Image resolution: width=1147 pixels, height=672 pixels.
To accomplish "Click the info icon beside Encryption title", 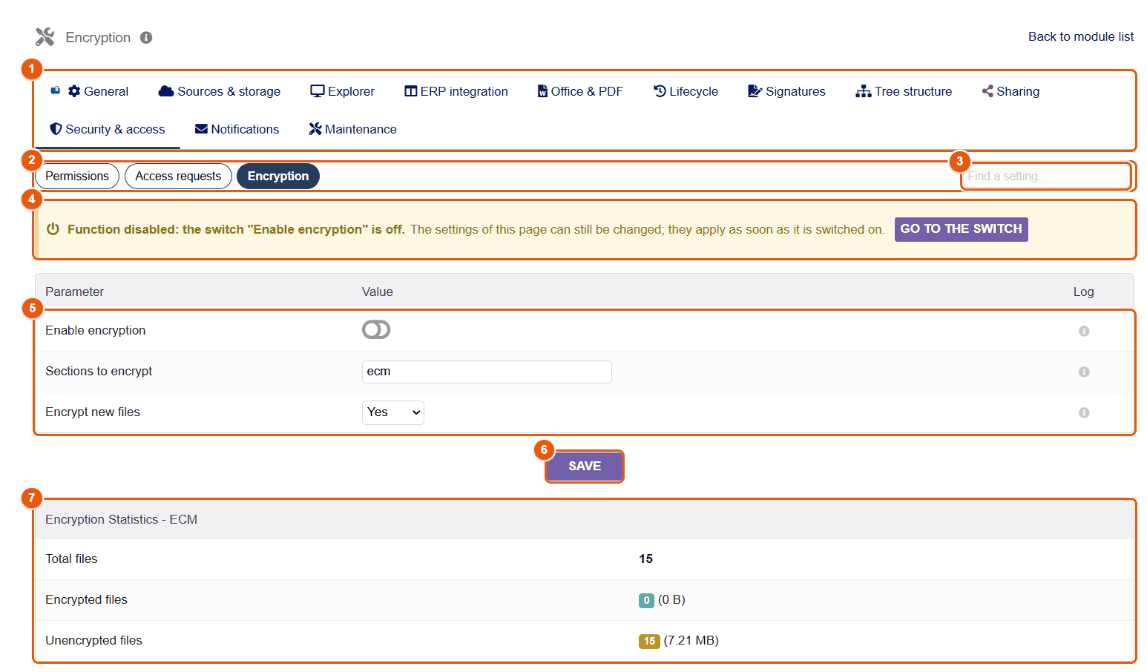I will click(146, 37).
